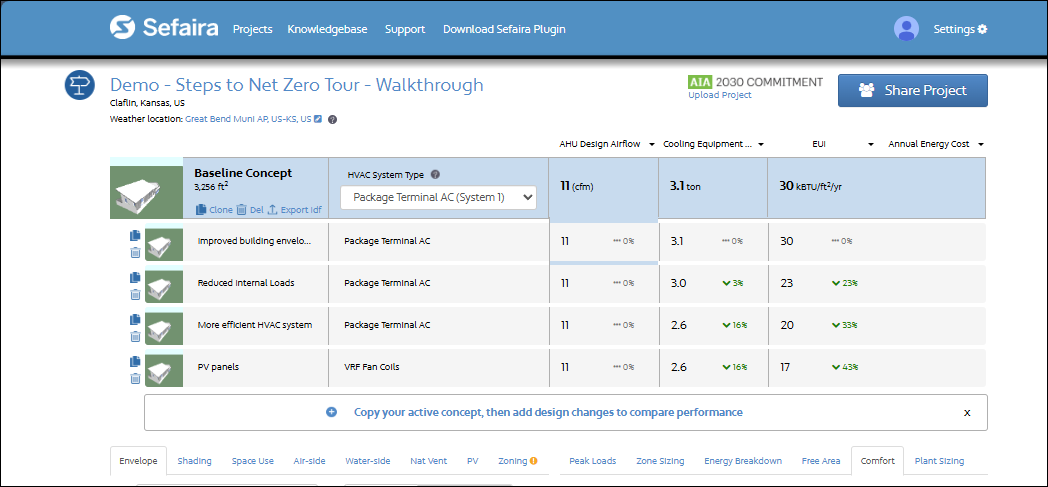Copy the Reduced Internal Loads concept
This screenshot has width=1048, height=487.
click(134, 277)
